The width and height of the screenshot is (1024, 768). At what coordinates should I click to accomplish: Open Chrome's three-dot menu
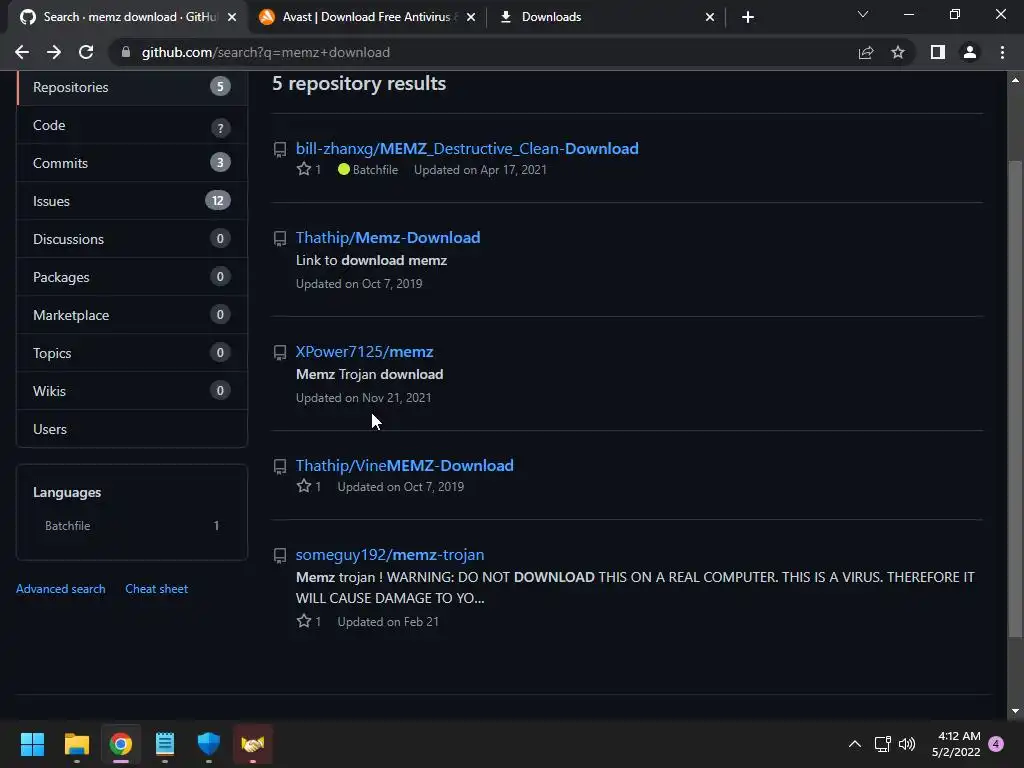[1002, 52]
